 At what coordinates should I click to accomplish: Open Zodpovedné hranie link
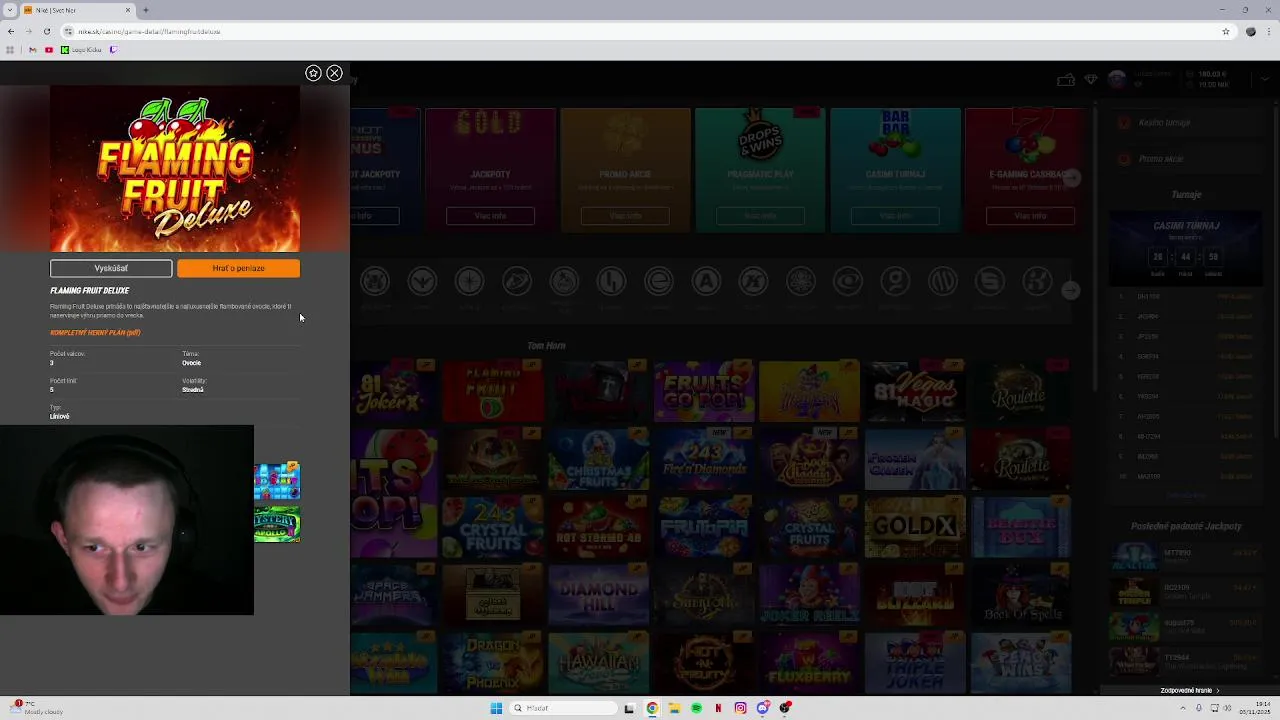point(1190,690)
